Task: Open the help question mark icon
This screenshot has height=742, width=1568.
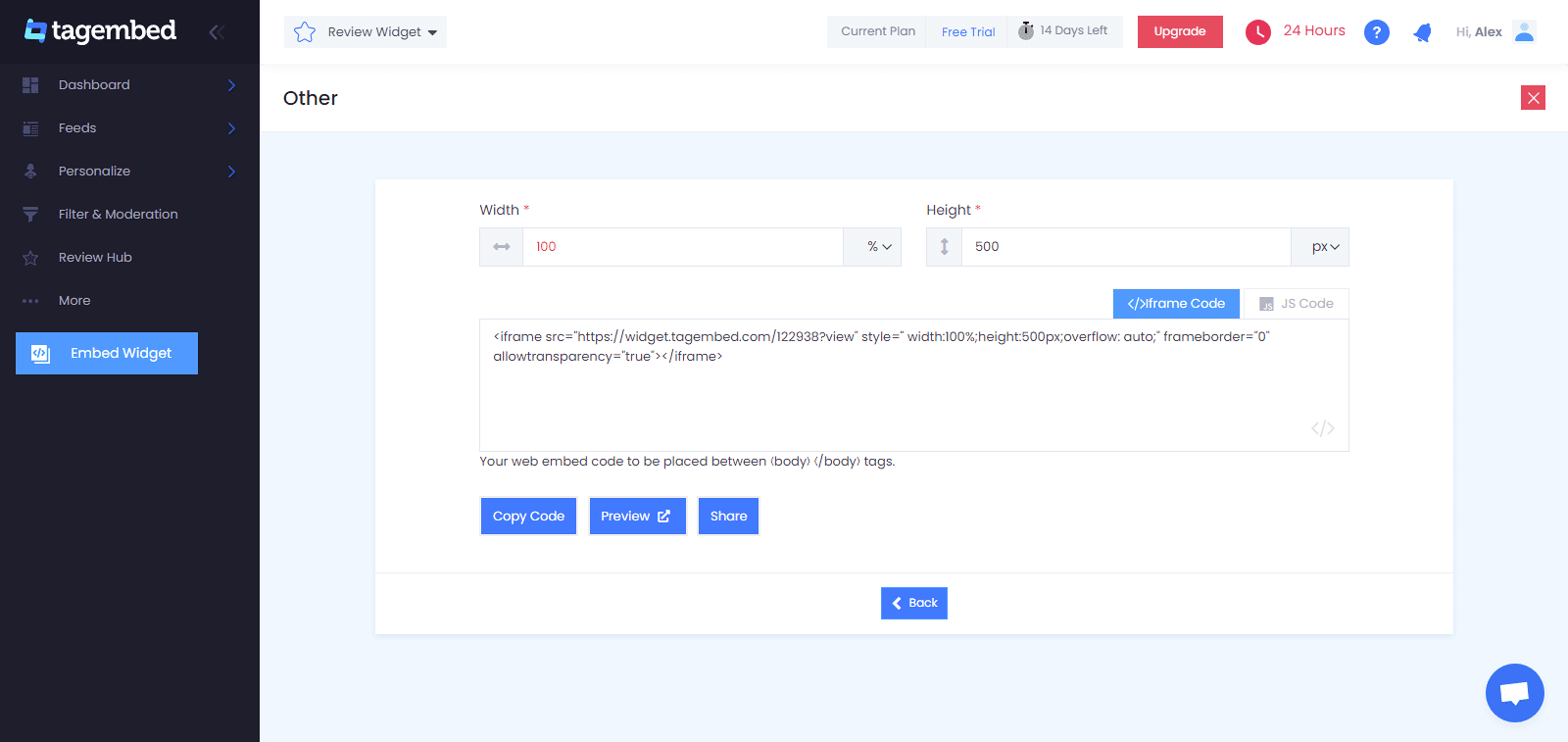Action: click(x=1376, y=32)
